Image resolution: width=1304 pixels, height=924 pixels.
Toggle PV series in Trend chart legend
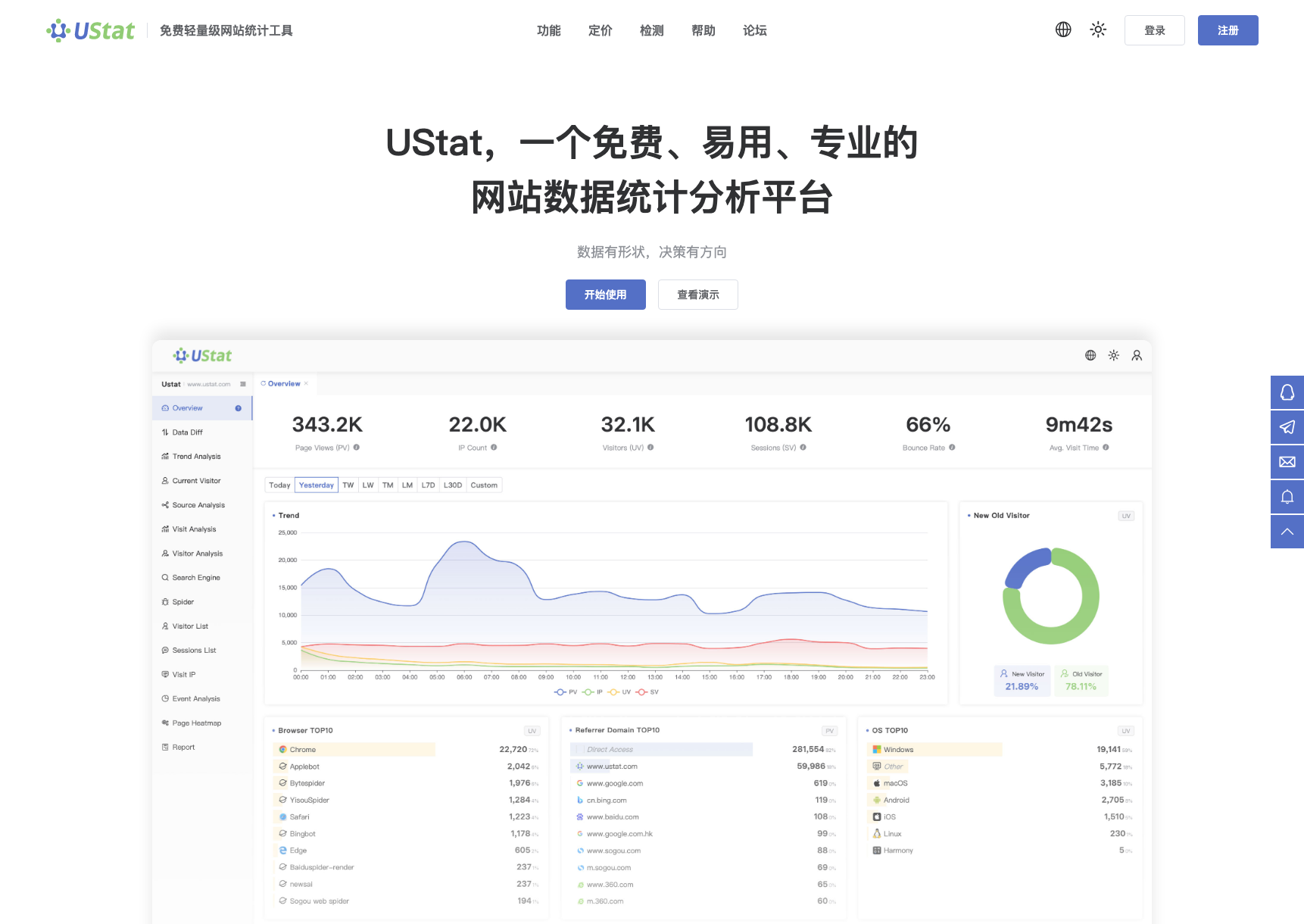tap(566, 692)
